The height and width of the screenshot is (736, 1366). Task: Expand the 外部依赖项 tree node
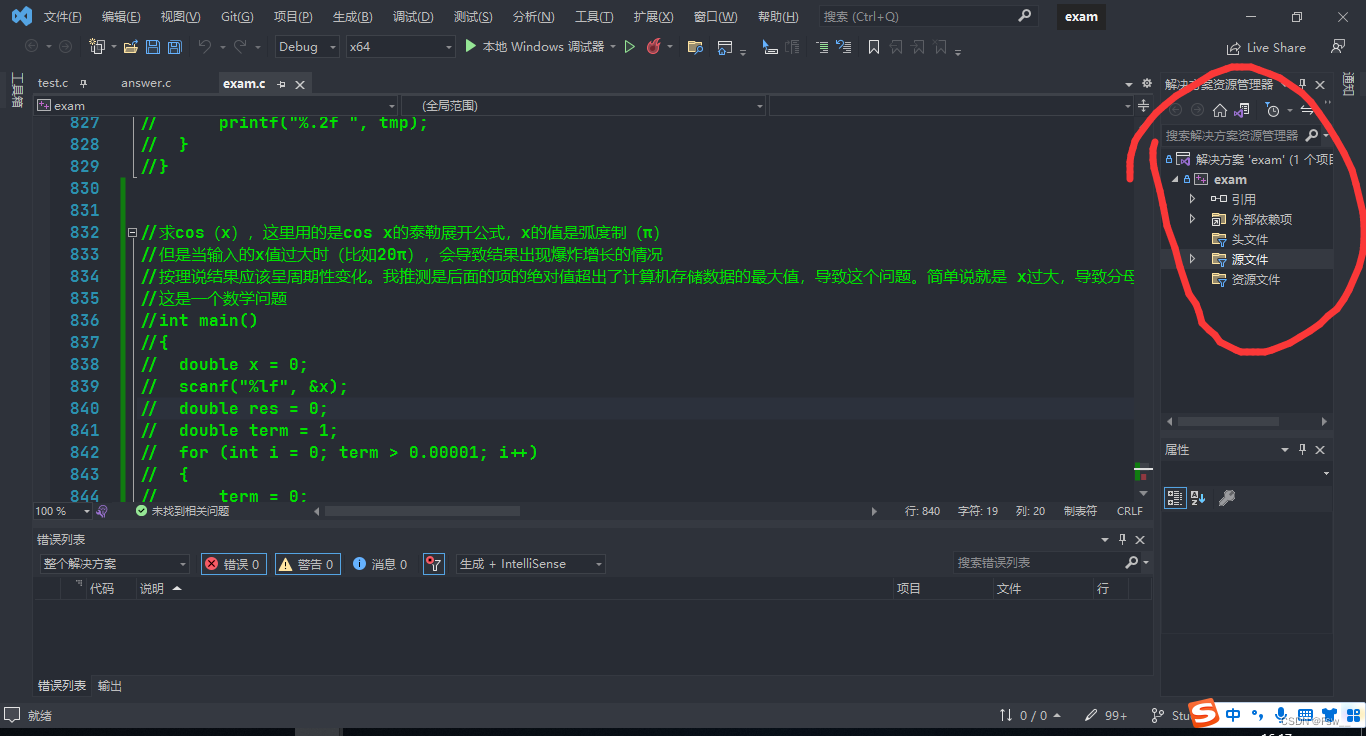1192,219
